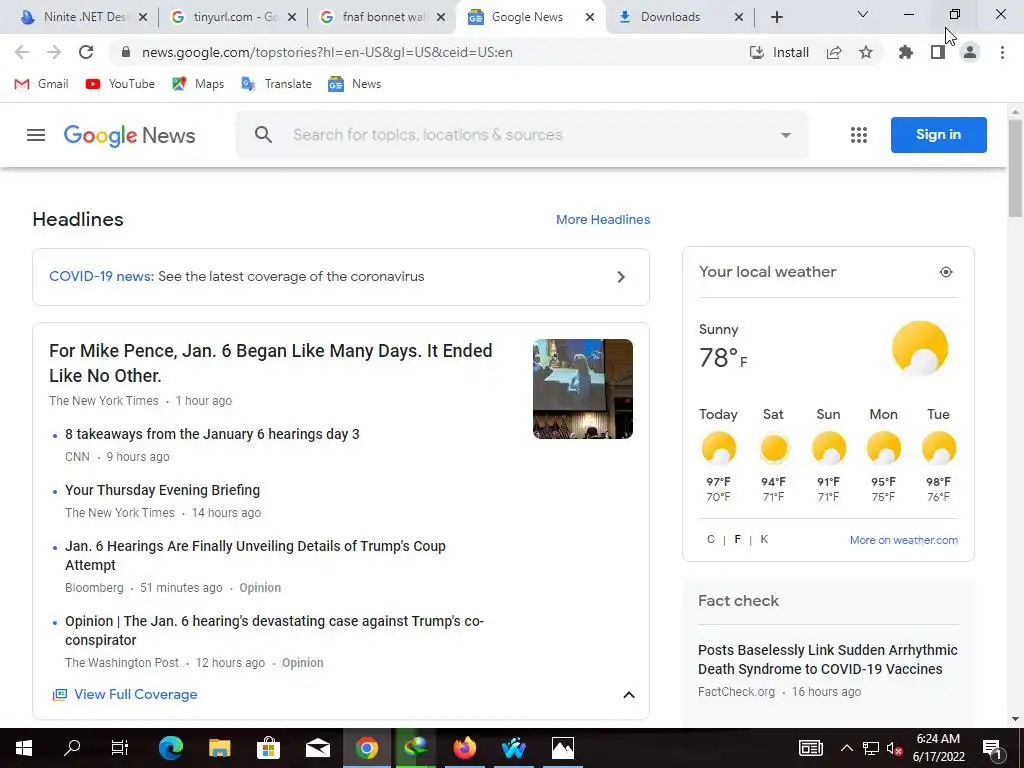This screenshot has height=768, width=1024.
Task: Open the Gmail bookmark
Action: [x=41, y=84]
